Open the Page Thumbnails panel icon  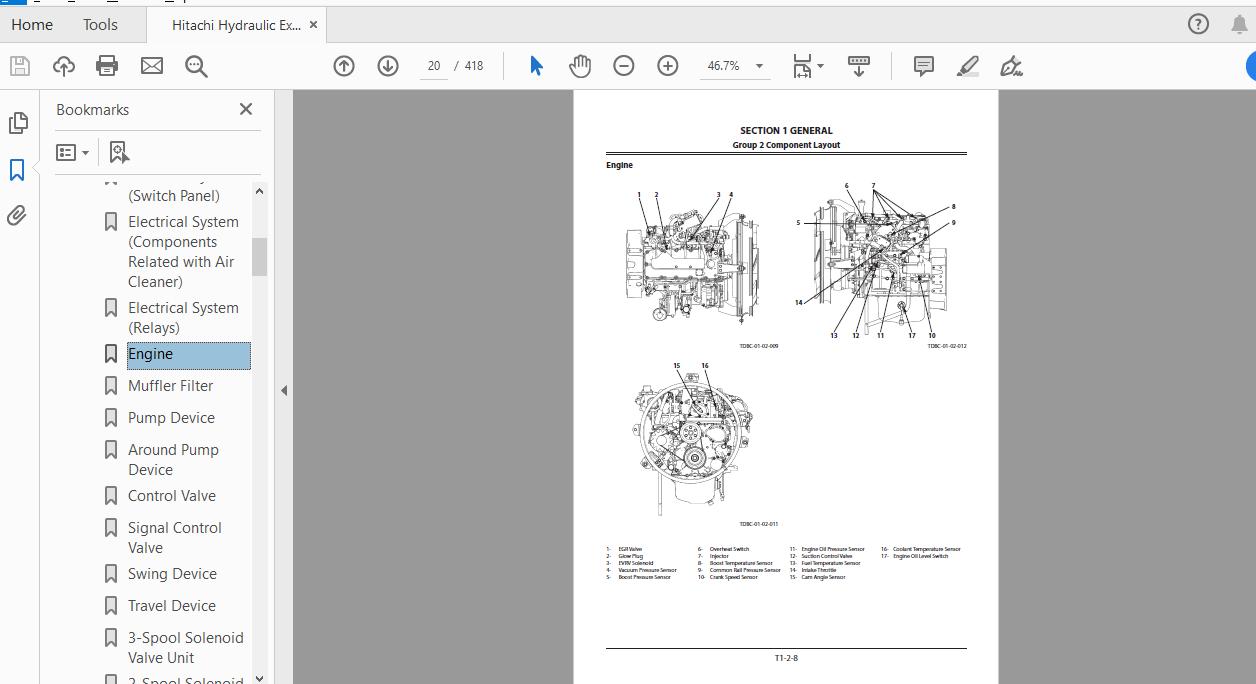(x=17, y=122)
